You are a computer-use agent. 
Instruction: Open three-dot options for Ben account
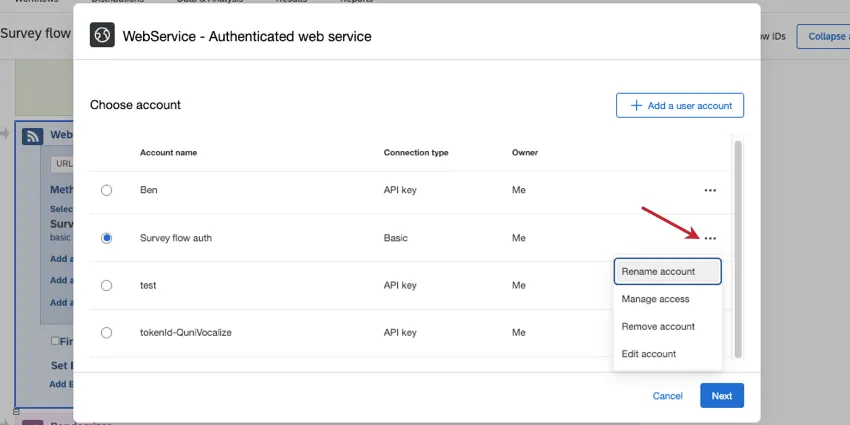[710, 190]
